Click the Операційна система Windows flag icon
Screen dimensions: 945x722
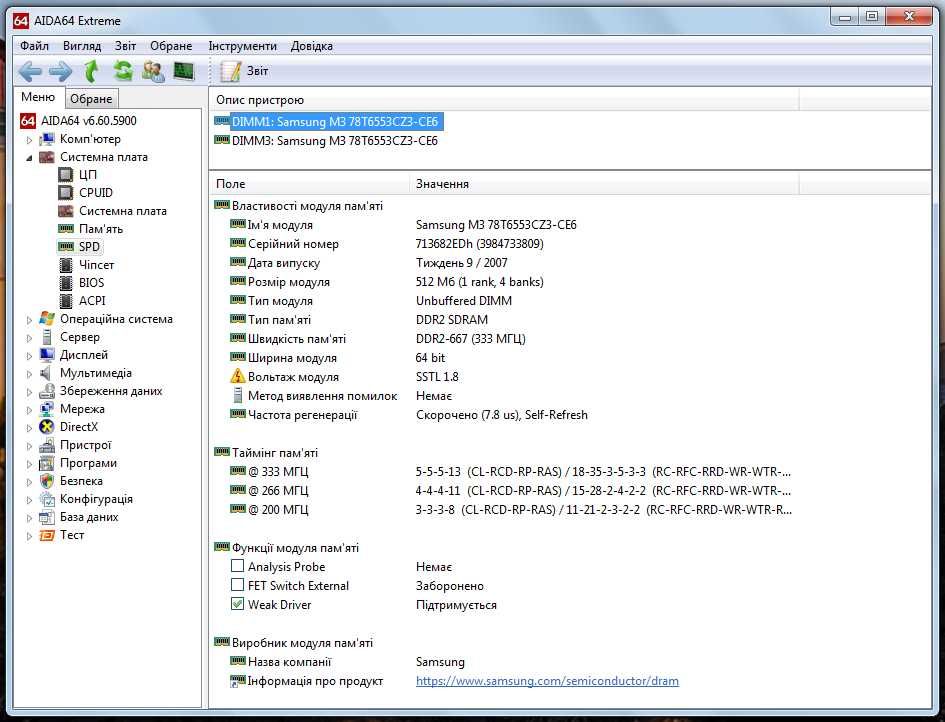(x=47, y=319)
